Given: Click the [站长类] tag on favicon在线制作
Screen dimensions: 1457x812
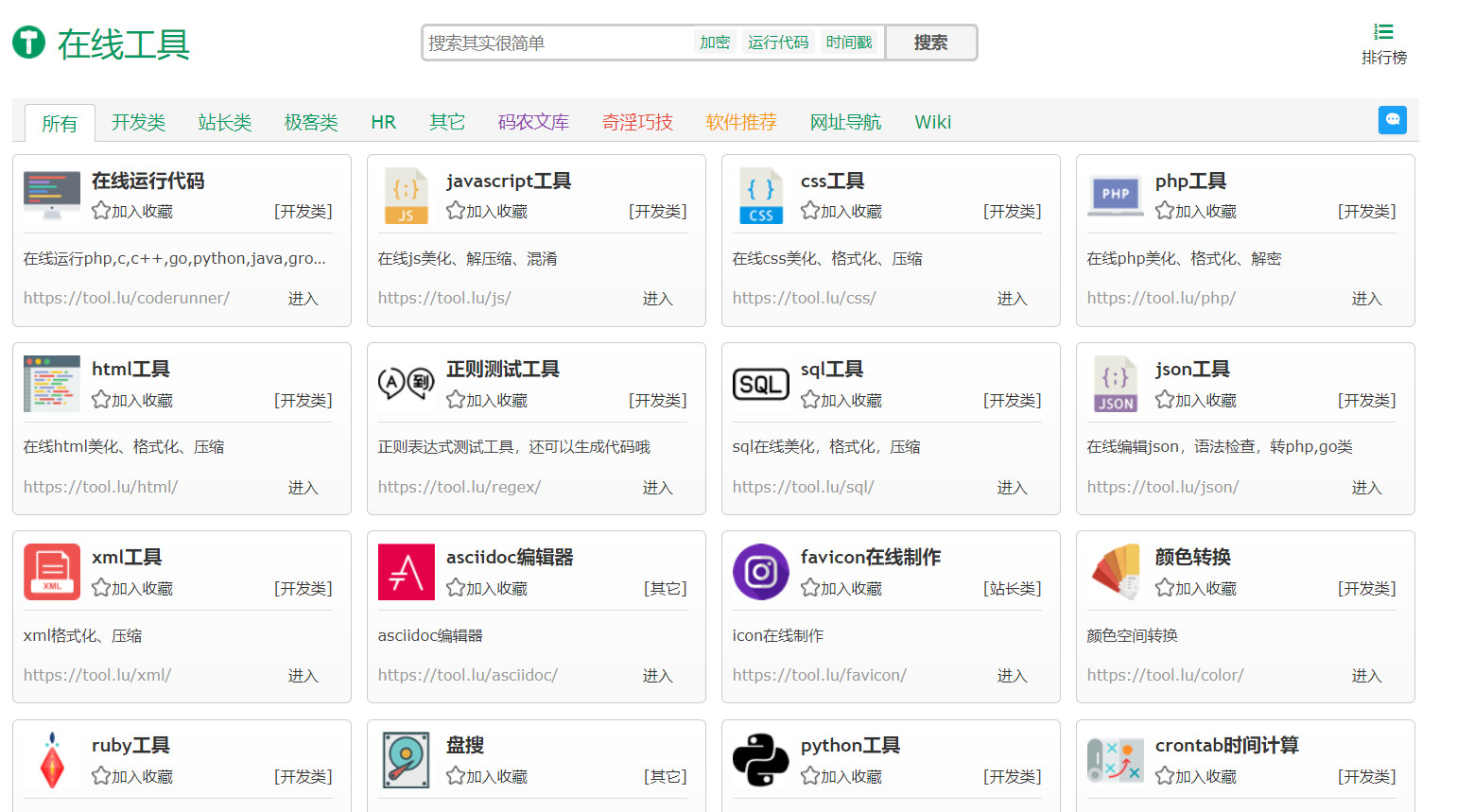Looking at the screenshot, I should tap(1012, 588).
